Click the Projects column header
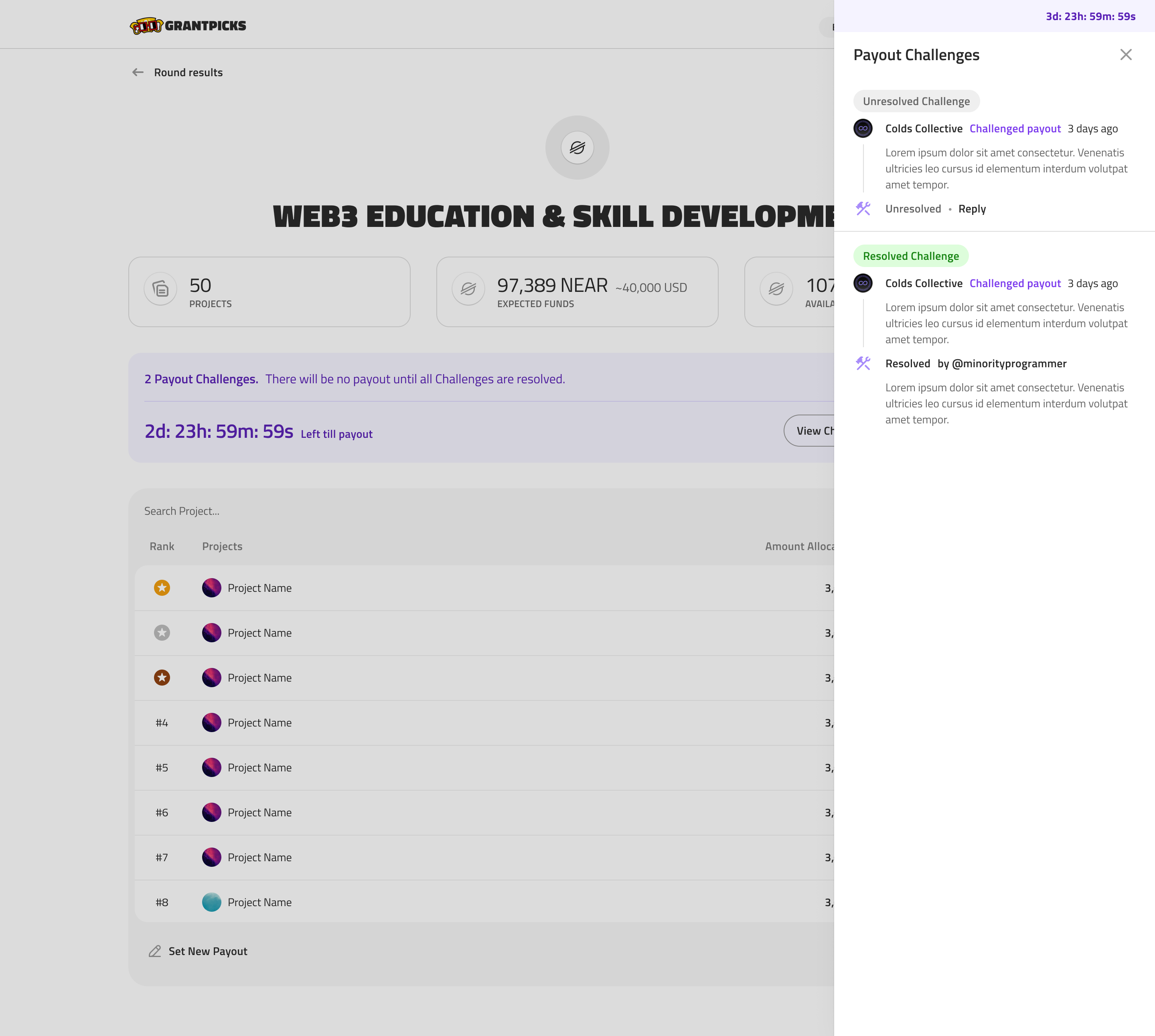This screenshot has height=1036, width=1155. (222, 546)
